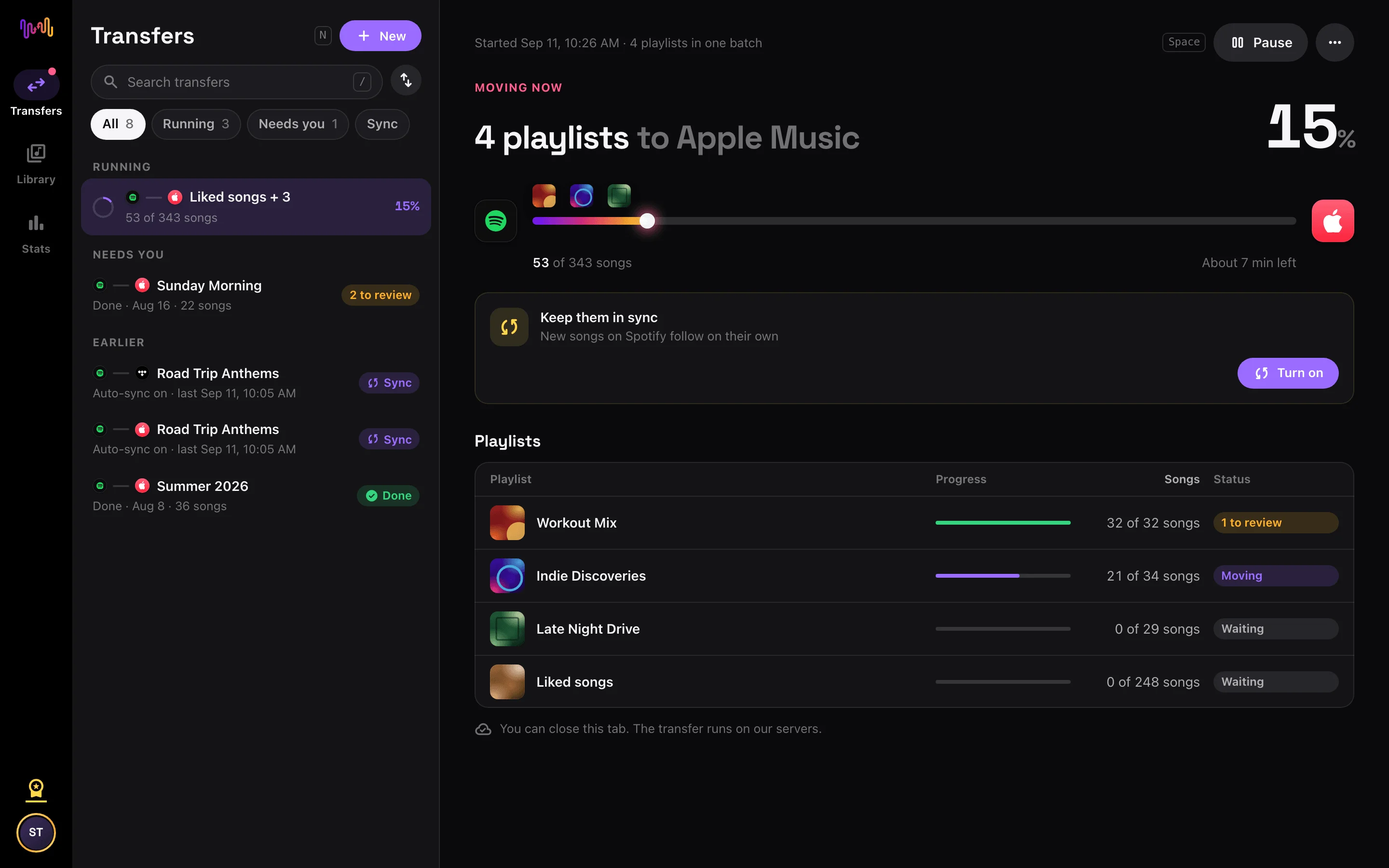Click the Songs column header
1389x868 pixels.
[x=1181, y=479]
